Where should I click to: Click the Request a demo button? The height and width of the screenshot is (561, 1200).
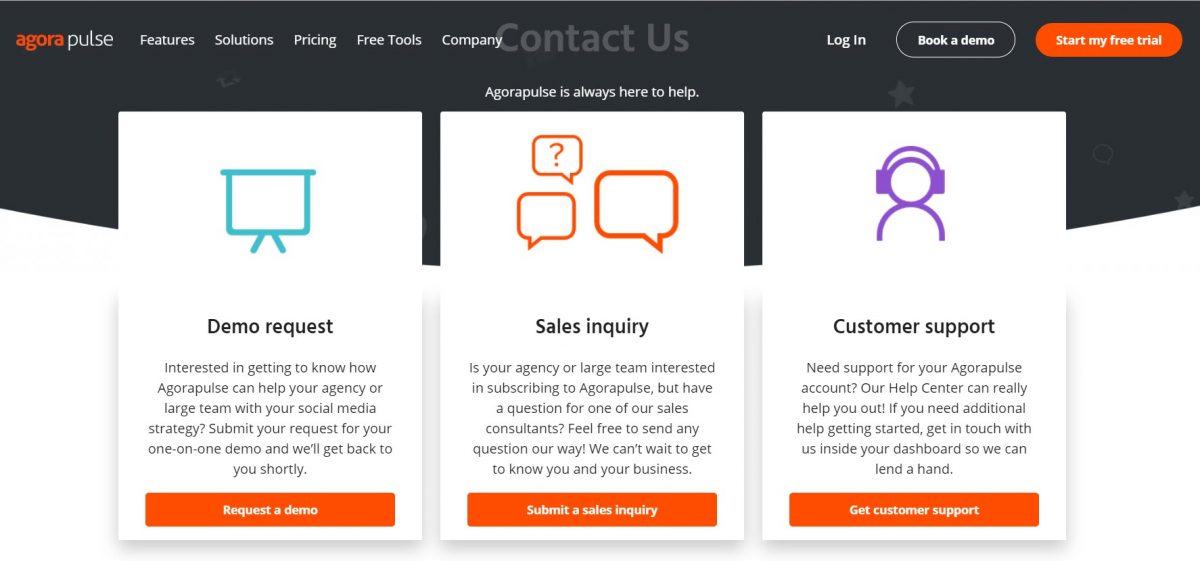click(x=270, y=510)
